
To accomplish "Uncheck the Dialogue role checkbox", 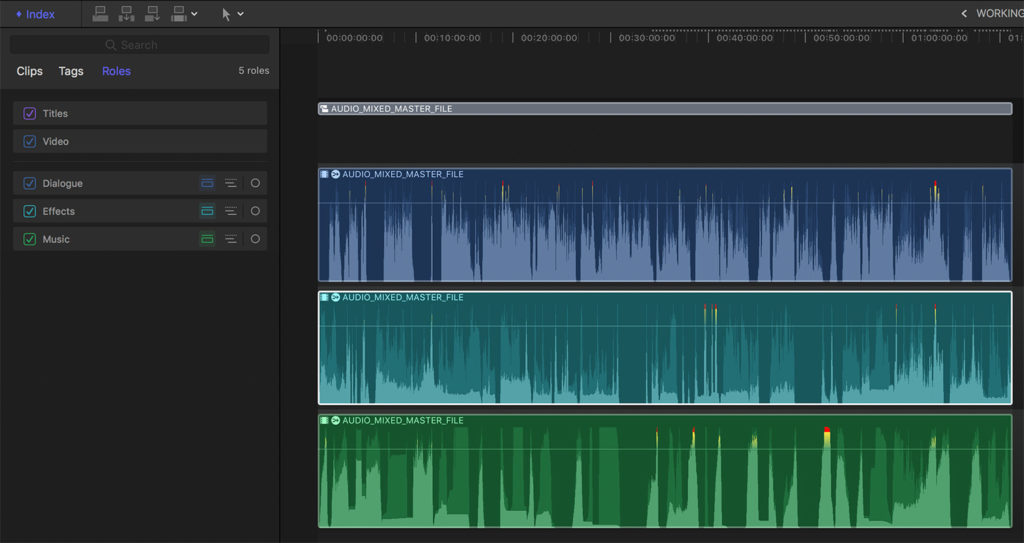I will pos(29,184).
